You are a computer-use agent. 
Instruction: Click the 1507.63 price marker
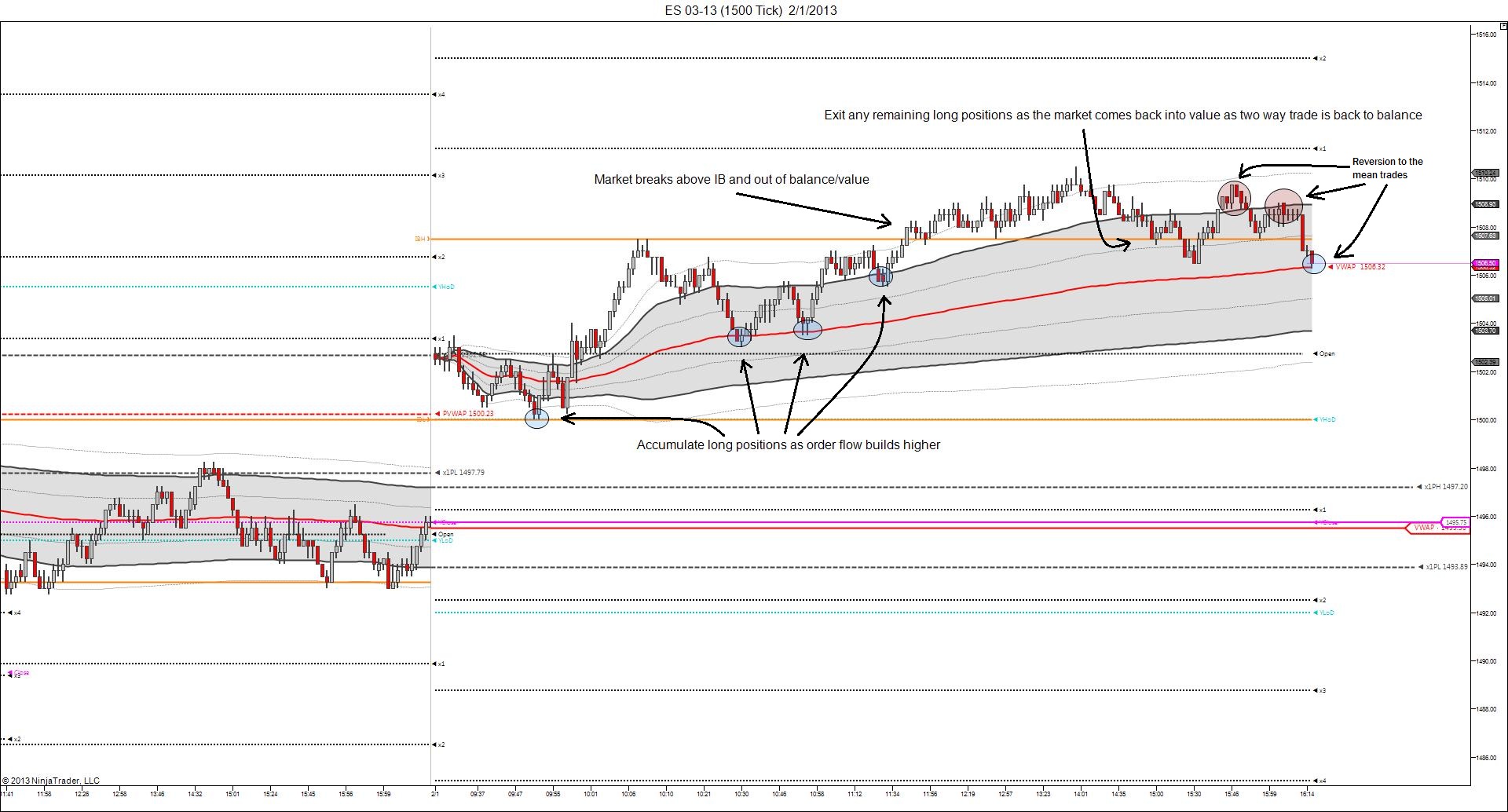coord(1485,236)
